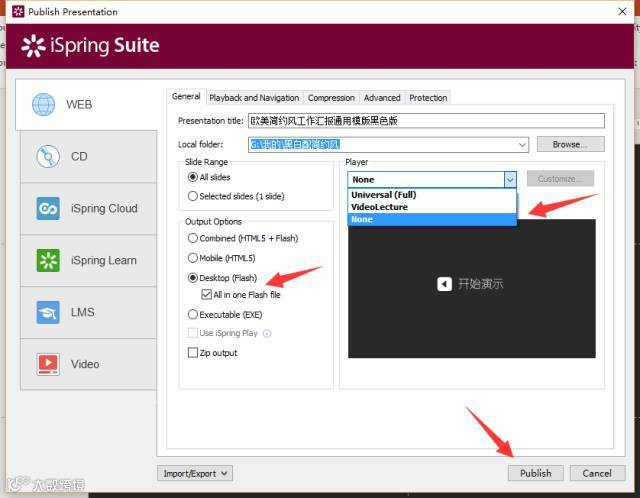Select the Video label

85,364
